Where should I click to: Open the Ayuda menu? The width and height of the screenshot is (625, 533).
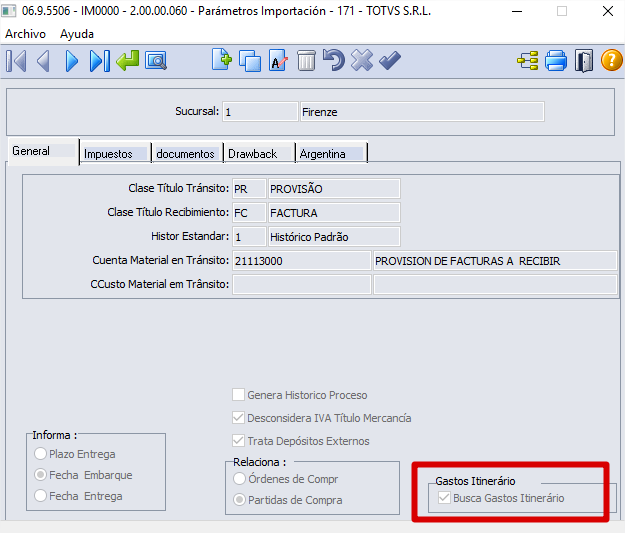click(77, 34)
